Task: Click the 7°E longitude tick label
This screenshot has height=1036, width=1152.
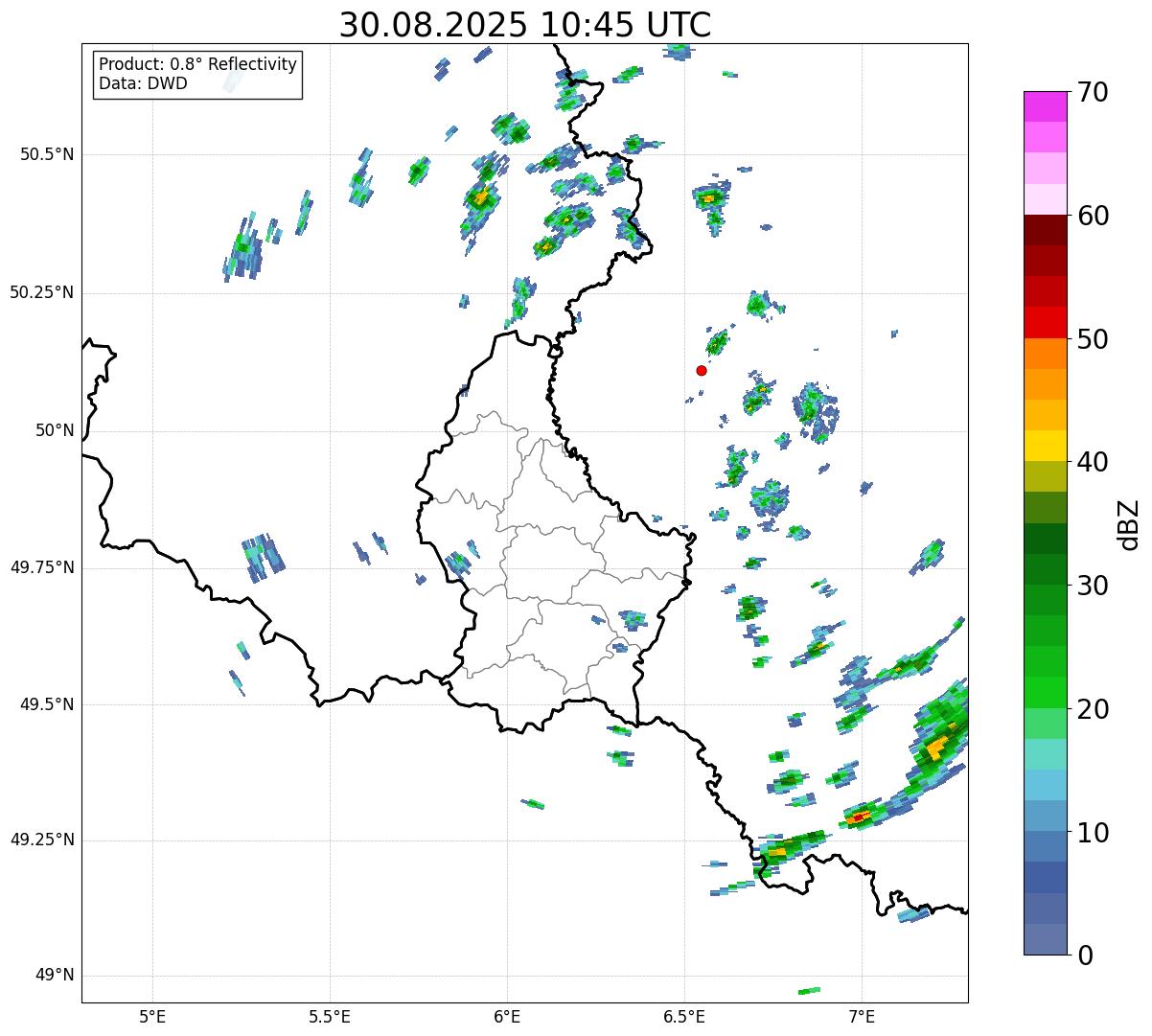Action: [x=862, y=1015]
